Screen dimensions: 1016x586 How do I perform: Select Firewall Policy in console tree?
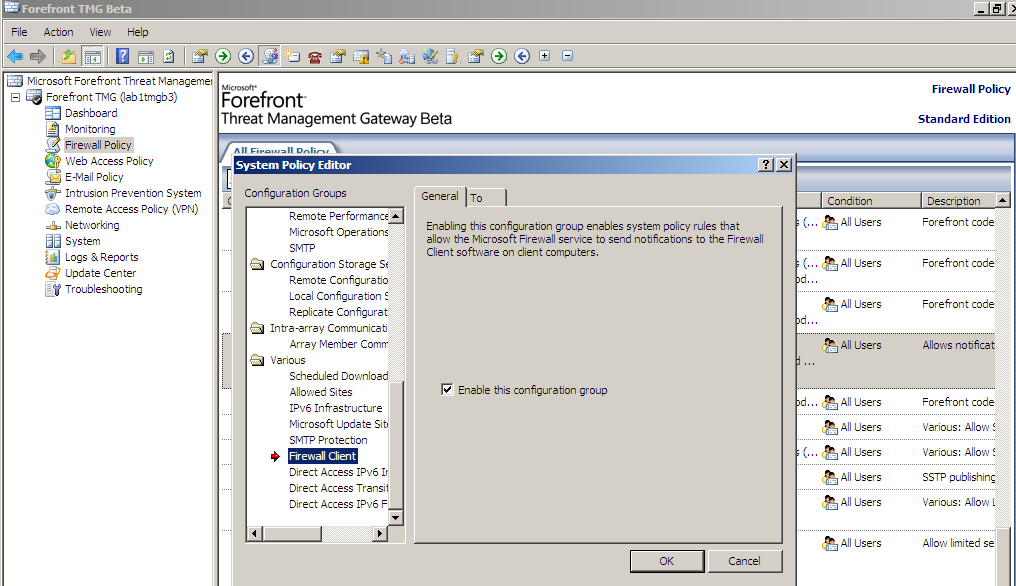point(98,145)
